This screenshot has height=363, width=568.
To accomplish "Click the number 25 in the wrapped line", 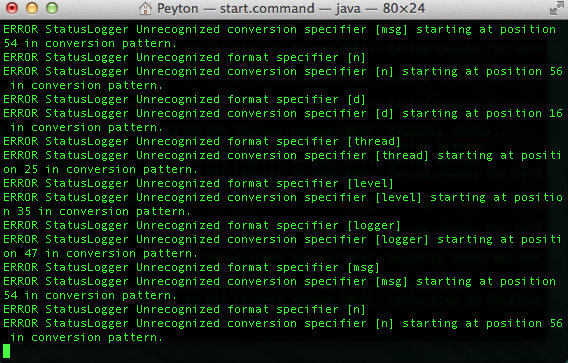I will point(31,169).
